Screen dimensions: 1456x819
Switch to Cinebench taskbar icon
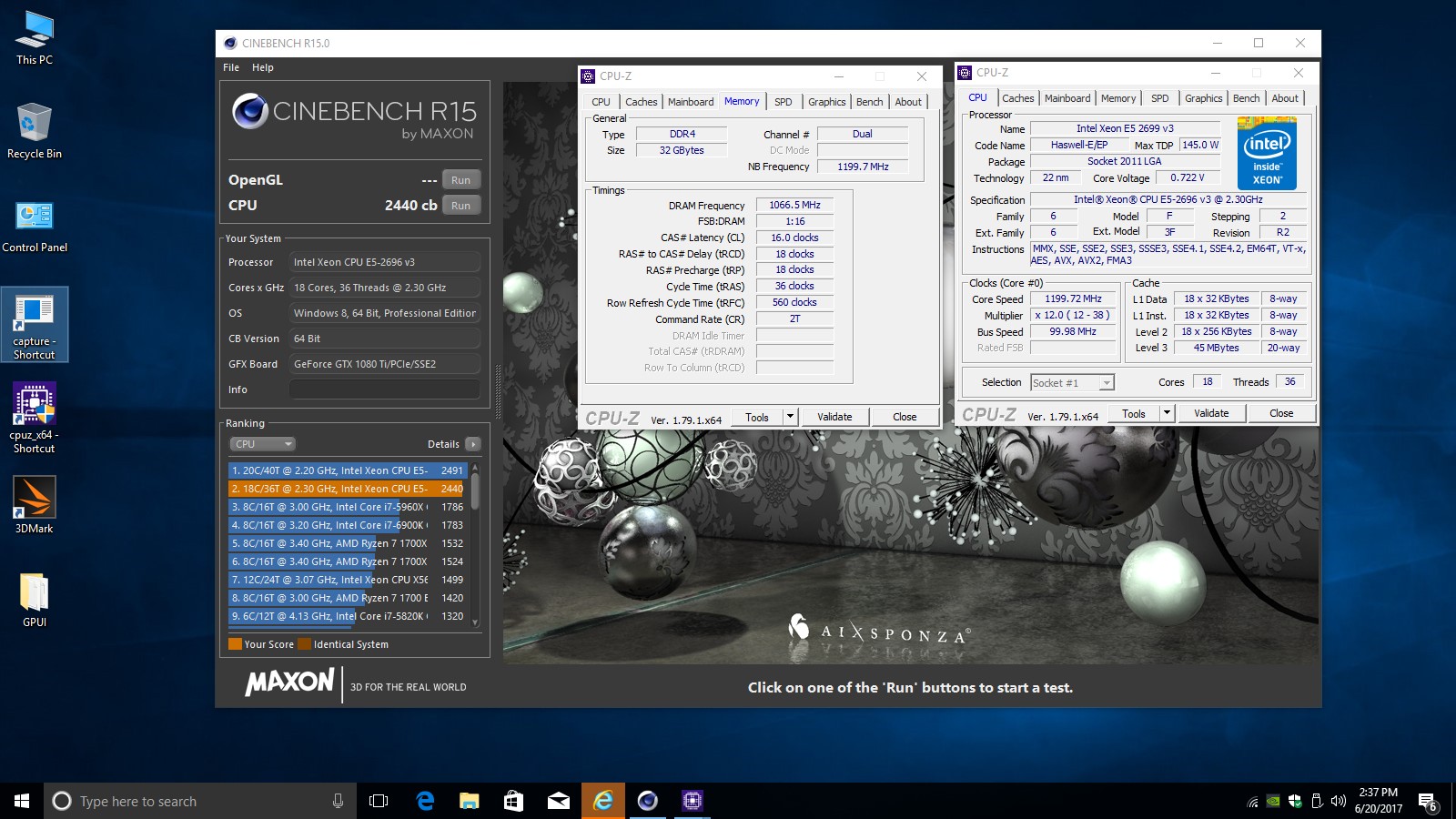648,801
